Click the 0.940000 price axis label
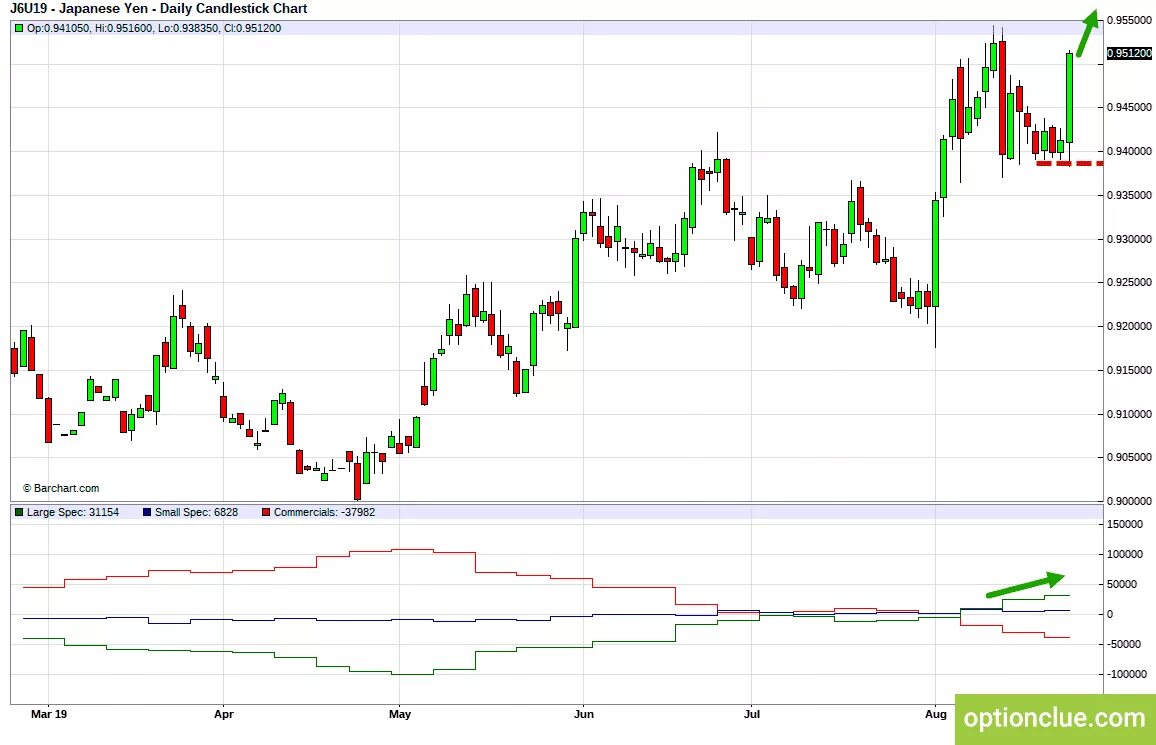1156x745 pixels. 1129,151
